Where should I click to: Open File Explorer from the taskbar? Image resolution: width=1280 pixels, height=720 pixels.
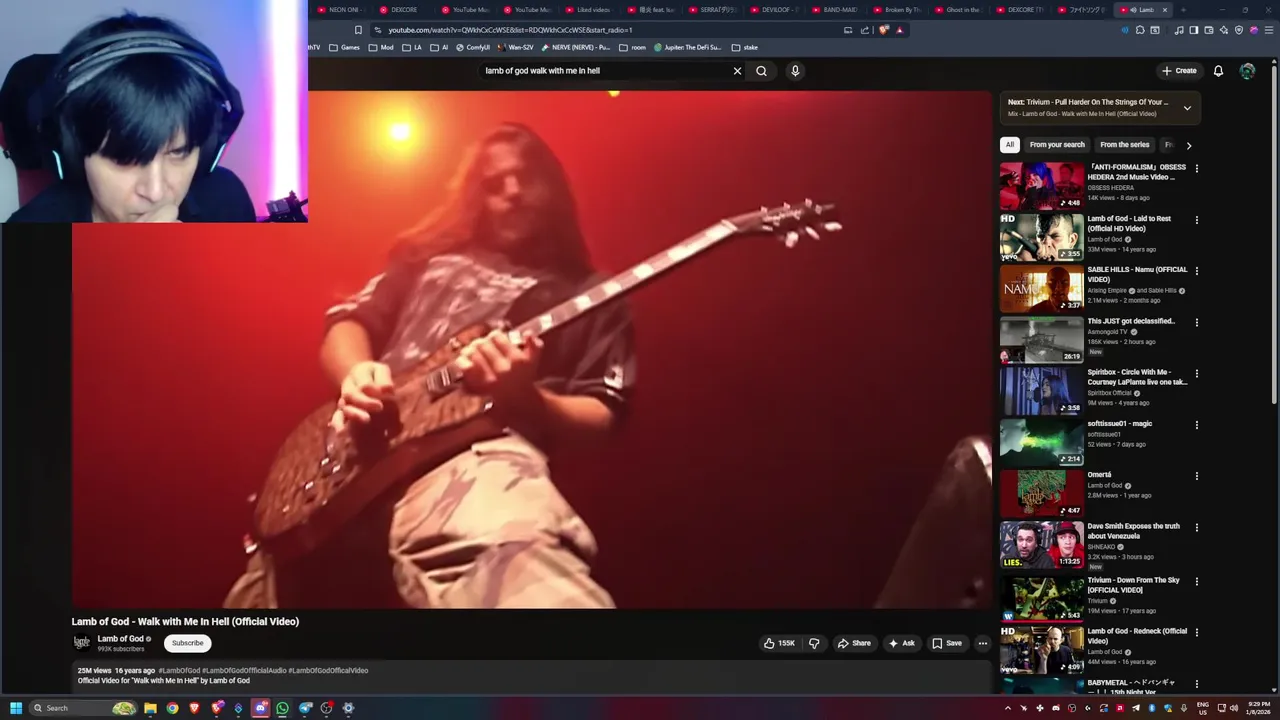click(150, 708)
